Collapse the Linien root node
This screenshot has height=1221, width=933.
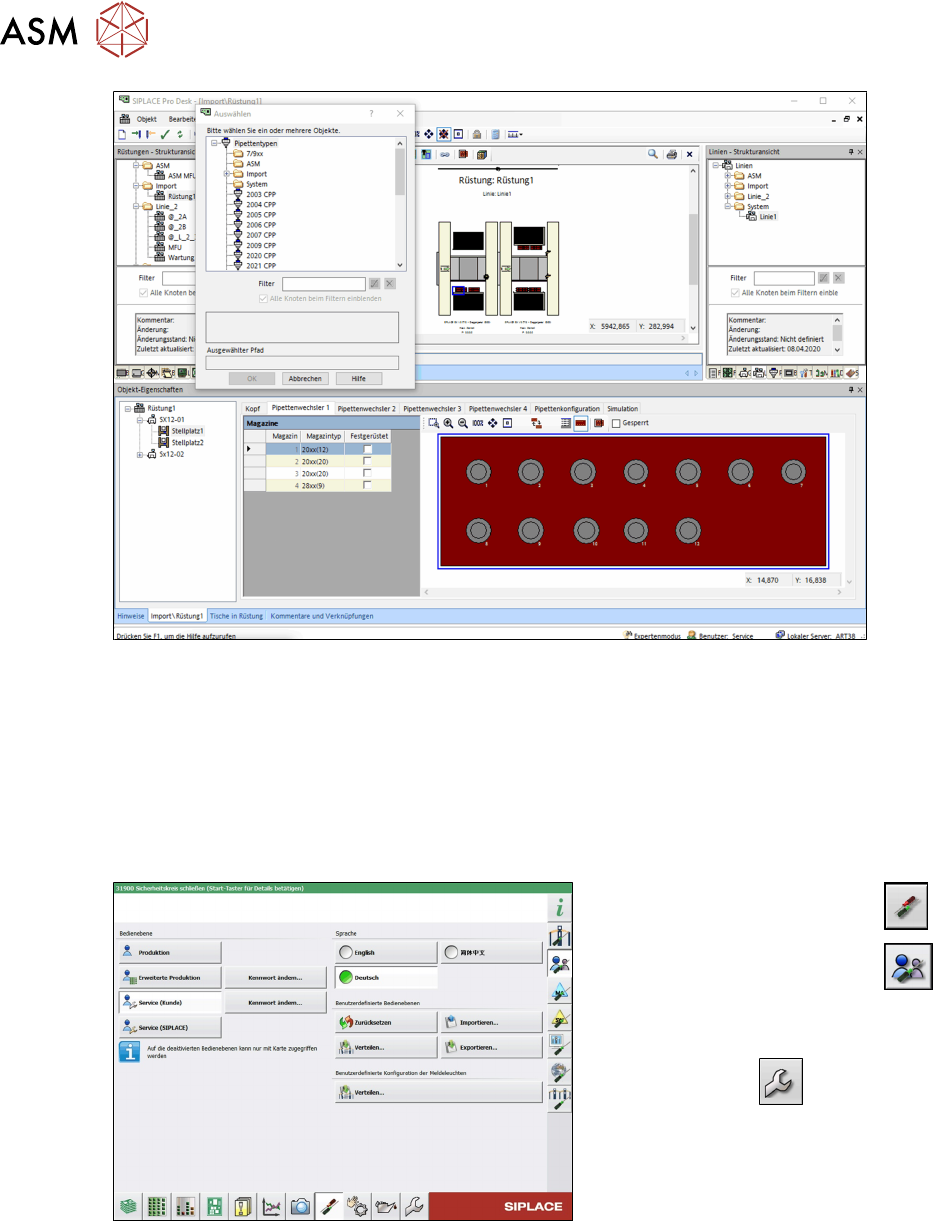[716, 165]
